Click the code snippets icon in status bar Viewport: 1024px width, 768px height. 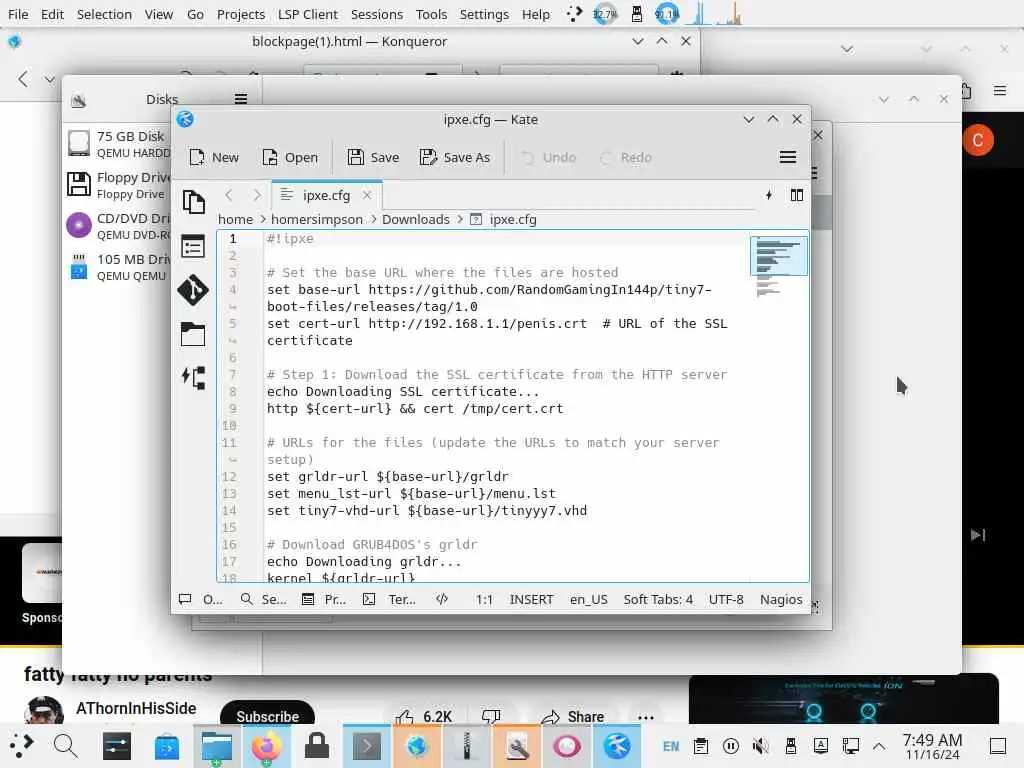pos(442,599)
